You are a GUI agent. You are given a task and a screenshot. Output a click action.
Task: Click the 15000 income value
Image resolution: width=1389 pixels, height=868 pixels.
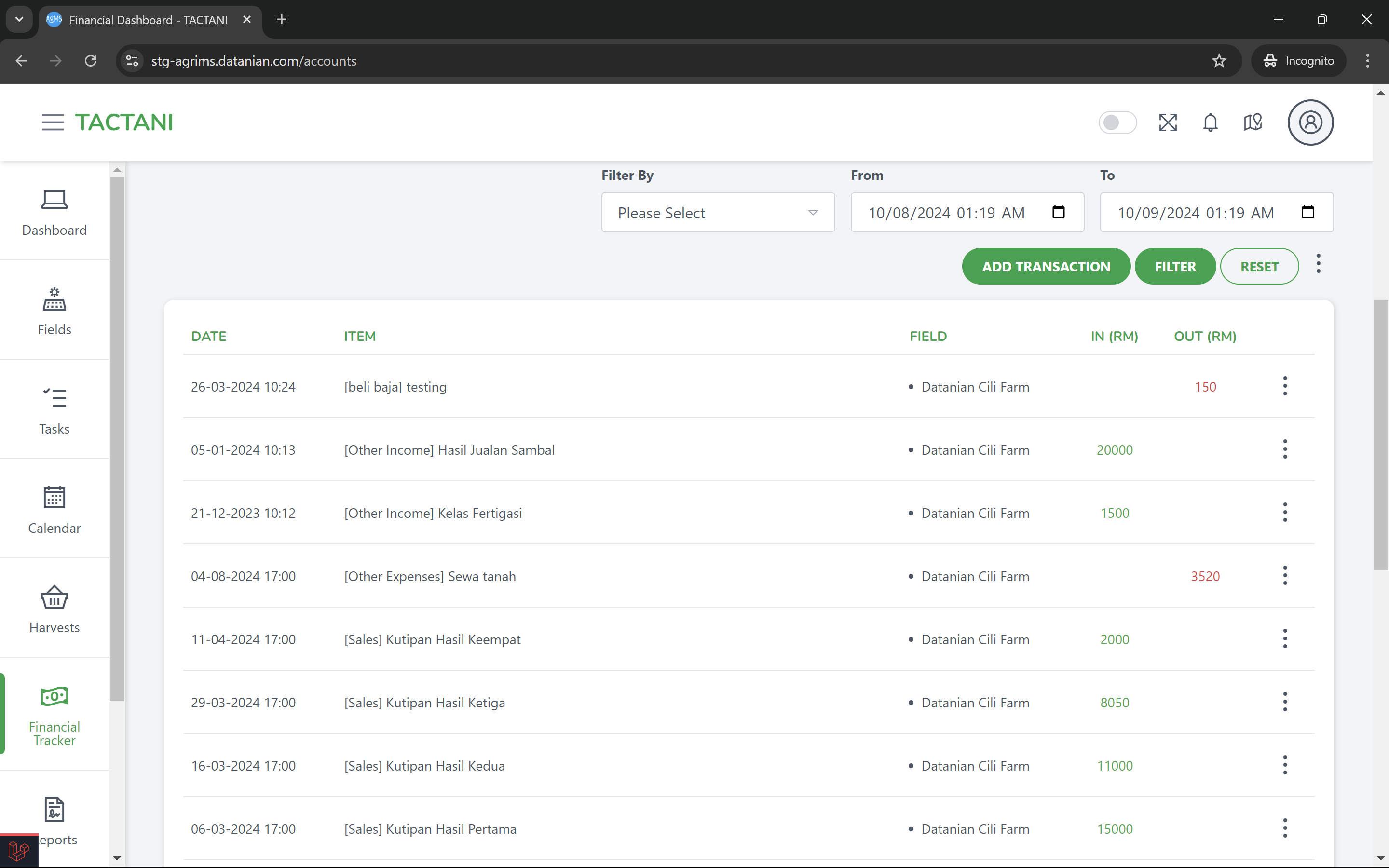(x=1115, y=829)
